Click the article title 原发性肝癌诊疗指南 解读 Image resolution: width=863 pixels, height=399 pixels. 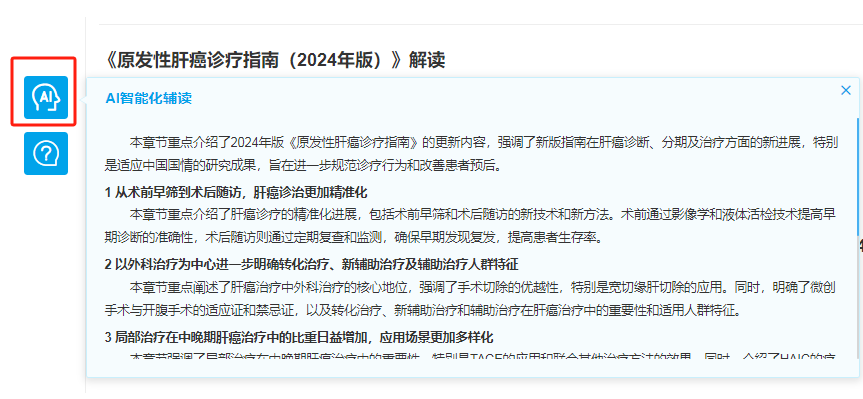coord(274,59)
